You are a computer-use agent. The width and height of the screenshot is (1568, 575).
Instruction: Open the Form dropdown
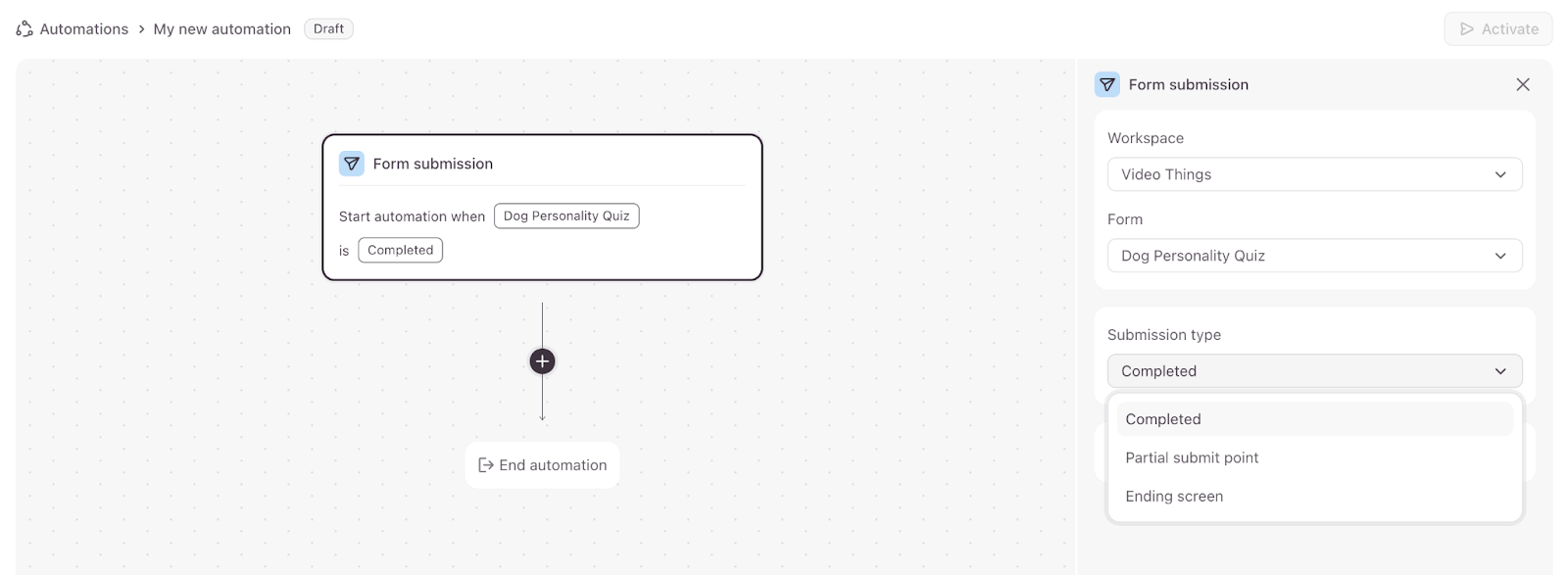[x=1313, y=256]
